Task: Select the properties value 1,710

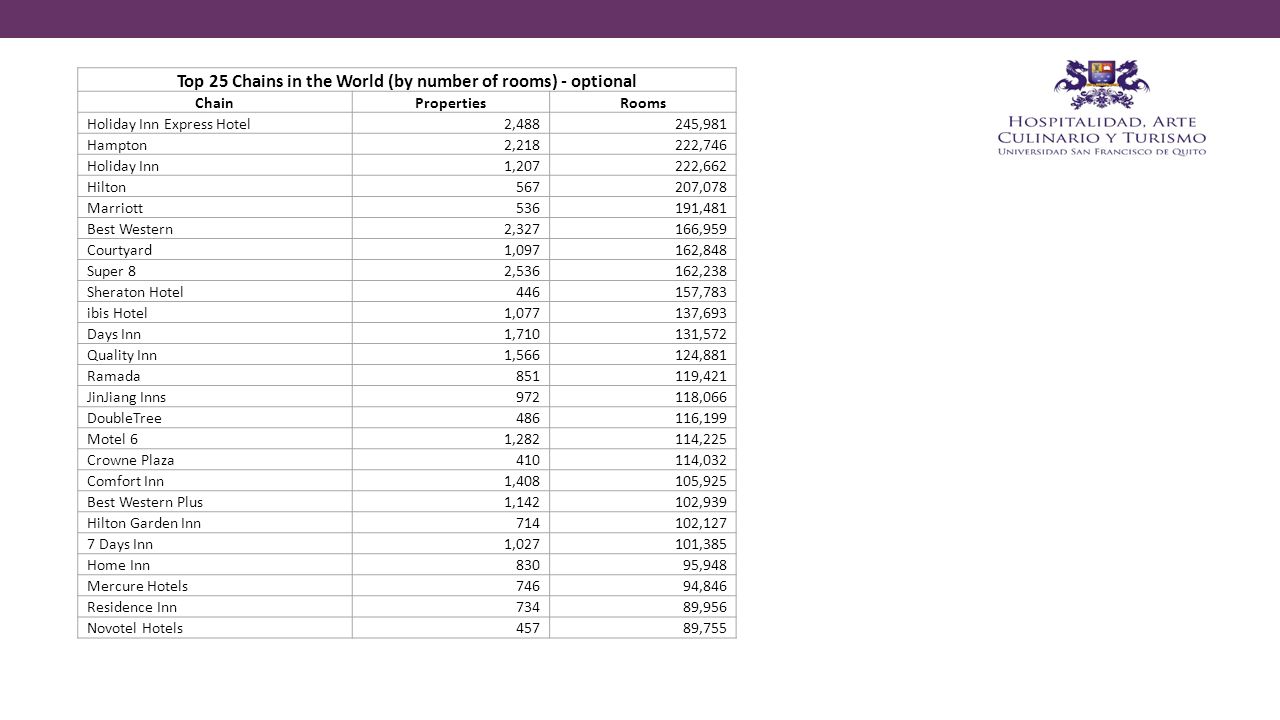Action: [x=521, y=334]
